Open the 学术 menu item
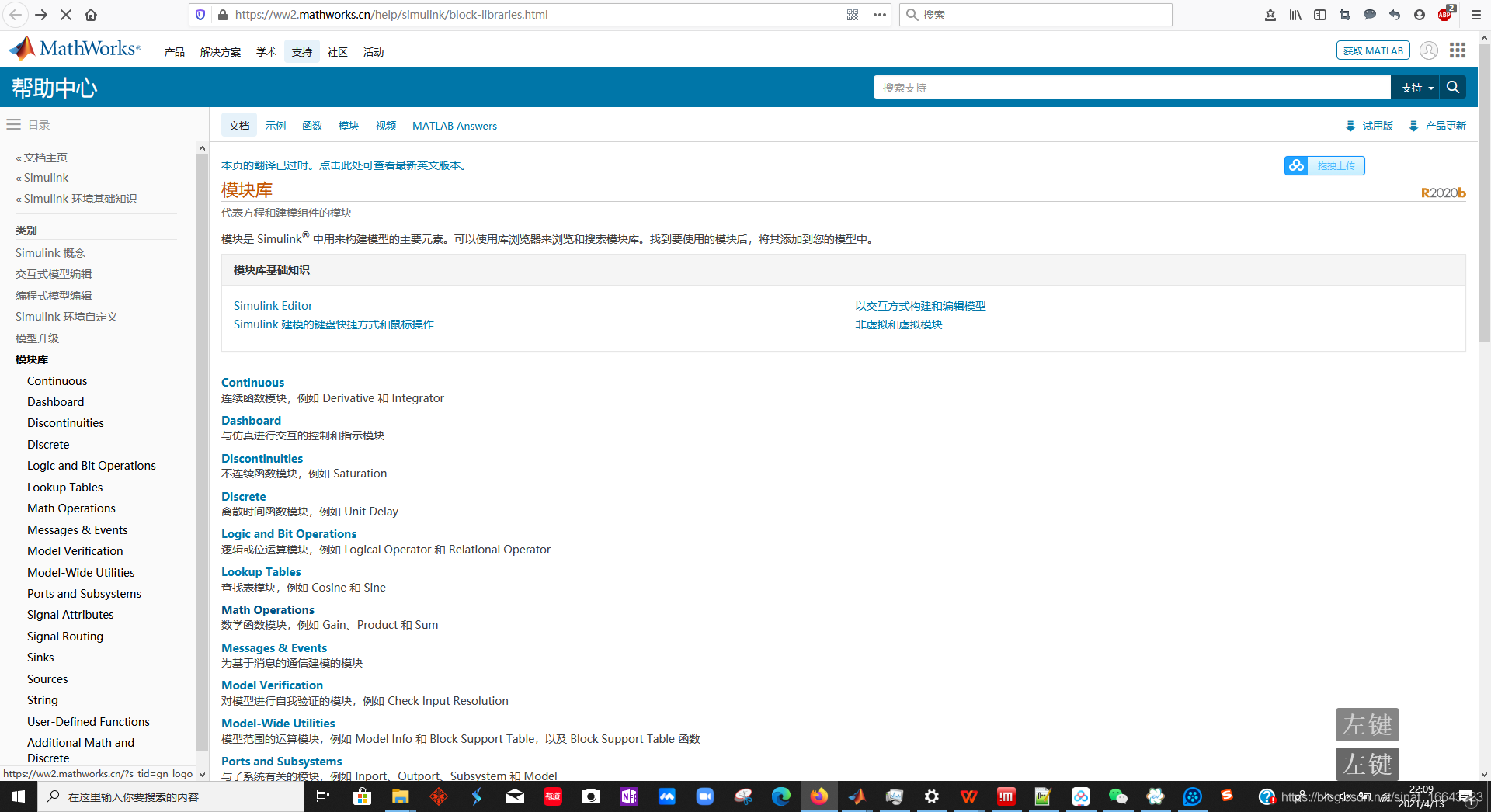 tap(266, 52)
